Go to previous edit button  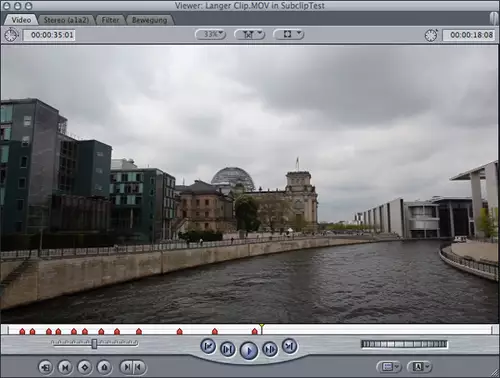(208, 346)
